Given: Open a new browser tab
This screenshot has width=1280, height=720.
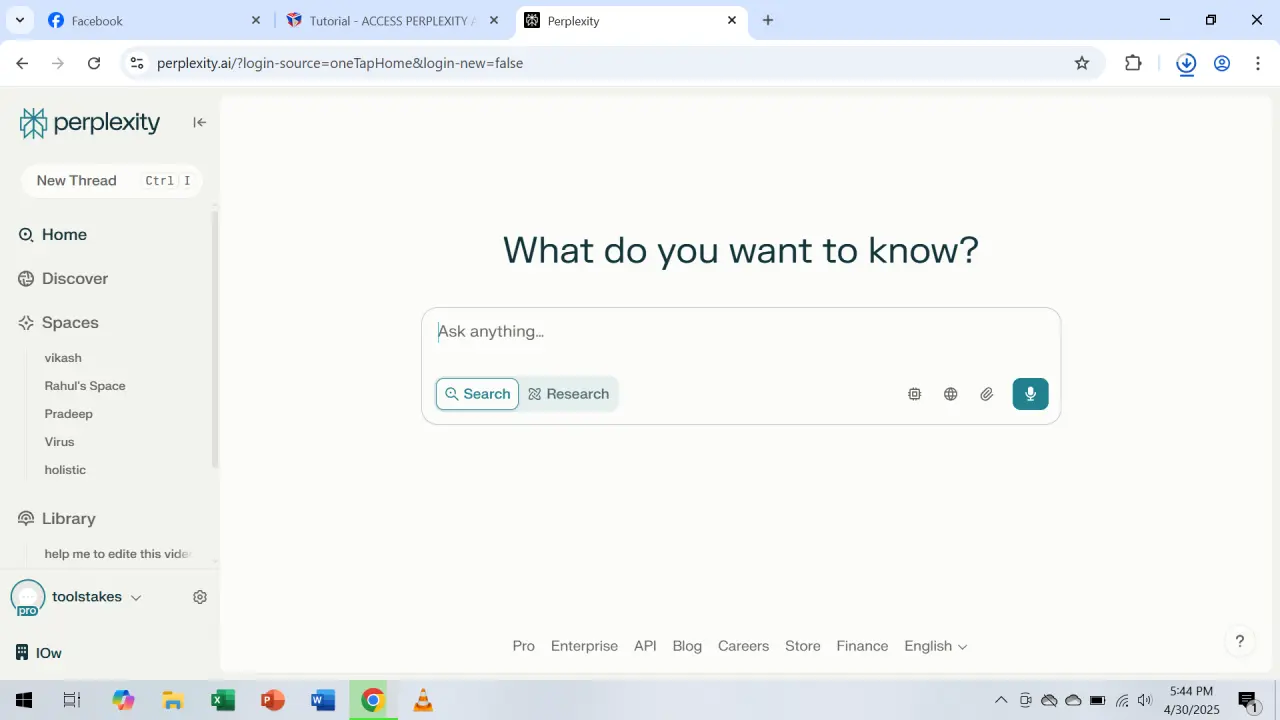Looking at the screenshot, I should 768,20.
